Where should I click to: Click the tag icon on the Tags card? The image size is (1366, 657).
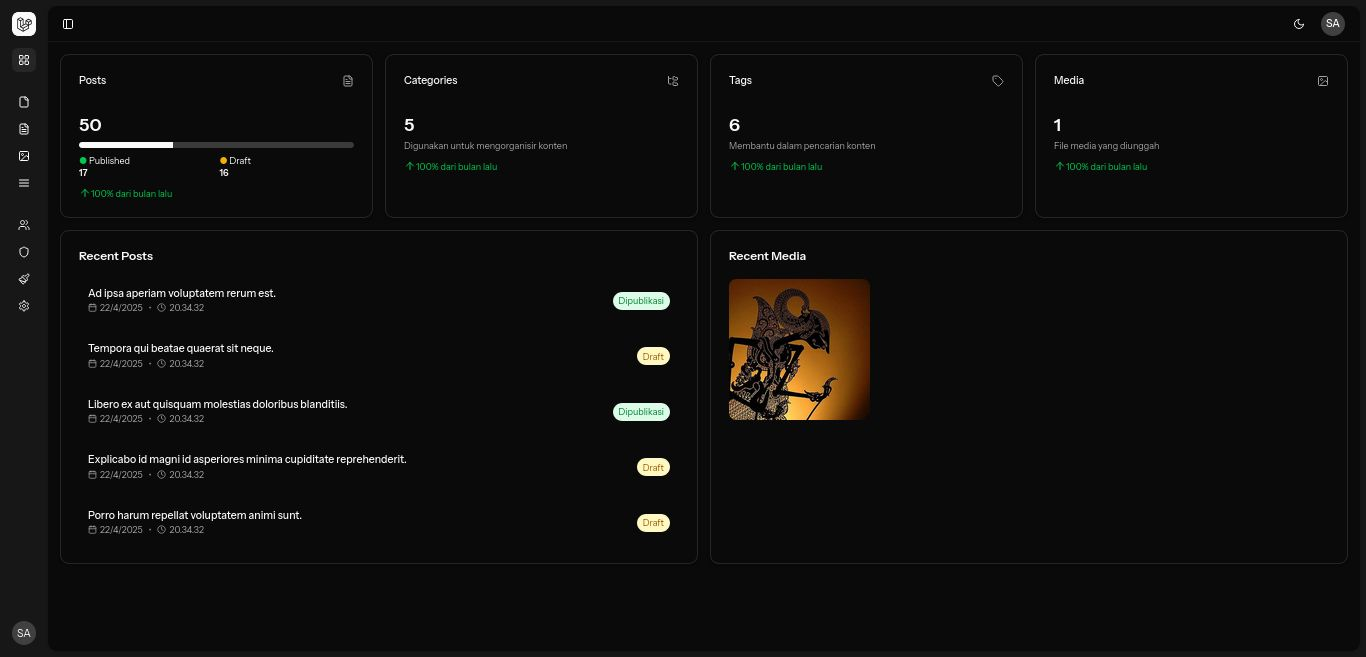coord(997,81)
